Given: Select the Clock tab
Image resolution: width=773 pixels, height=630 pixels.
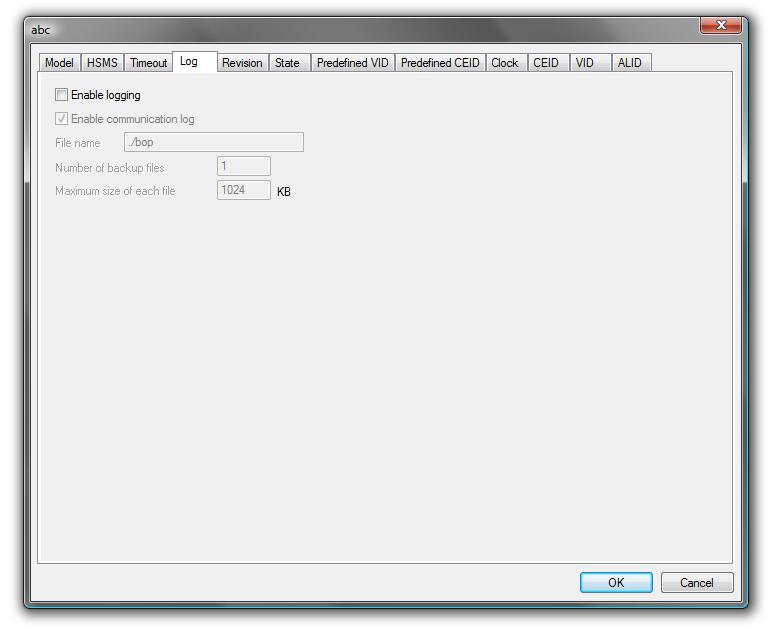Looking at the screenshot, I should 505,63.
